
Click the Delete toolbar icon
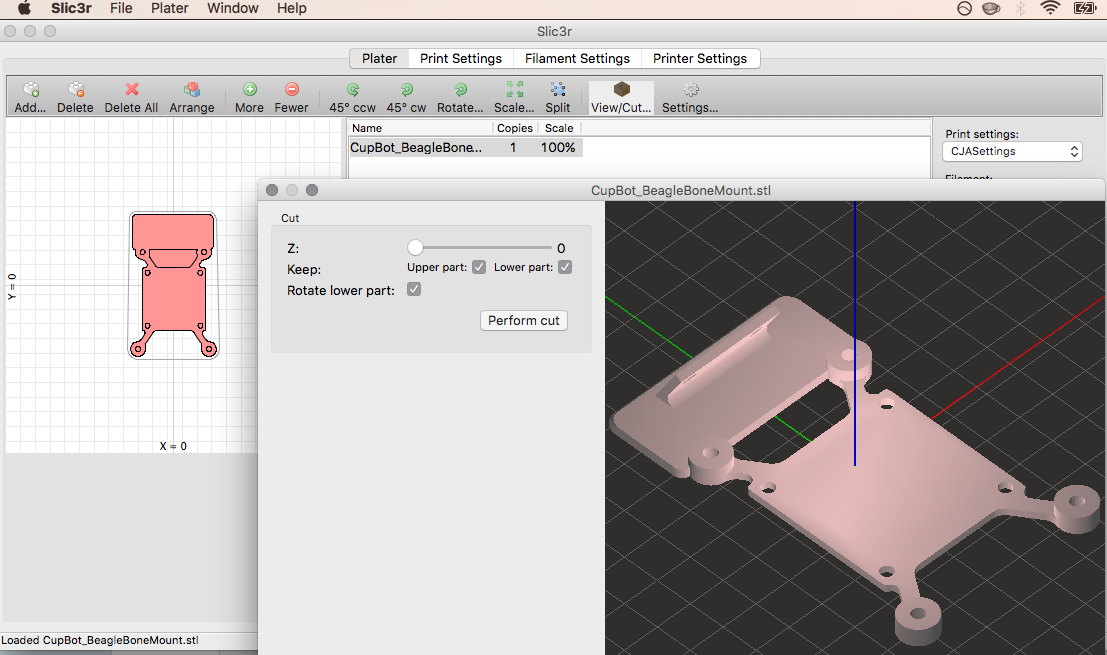coord(76,90)
